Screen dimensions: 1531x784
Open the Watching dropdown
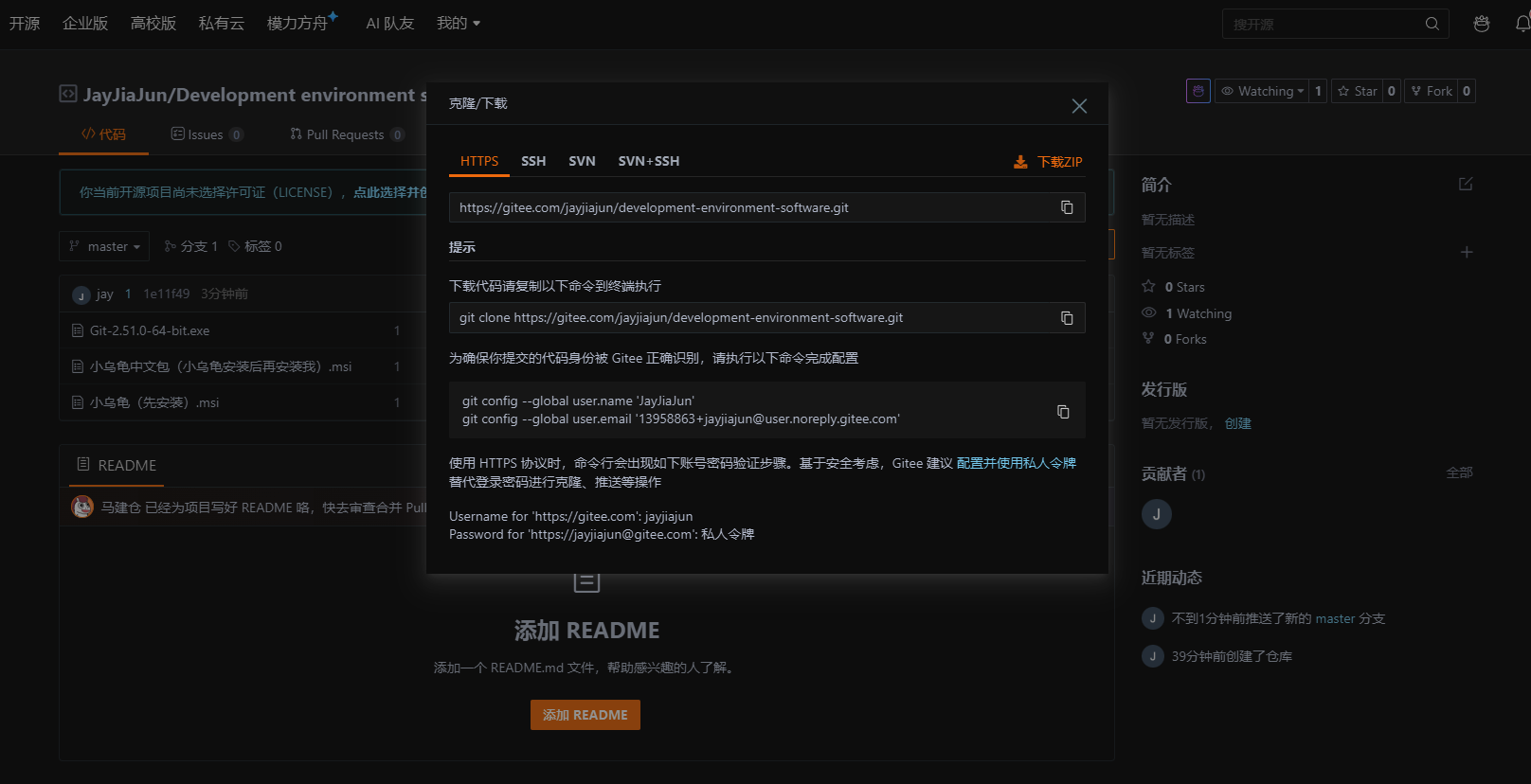[1262, 91]
